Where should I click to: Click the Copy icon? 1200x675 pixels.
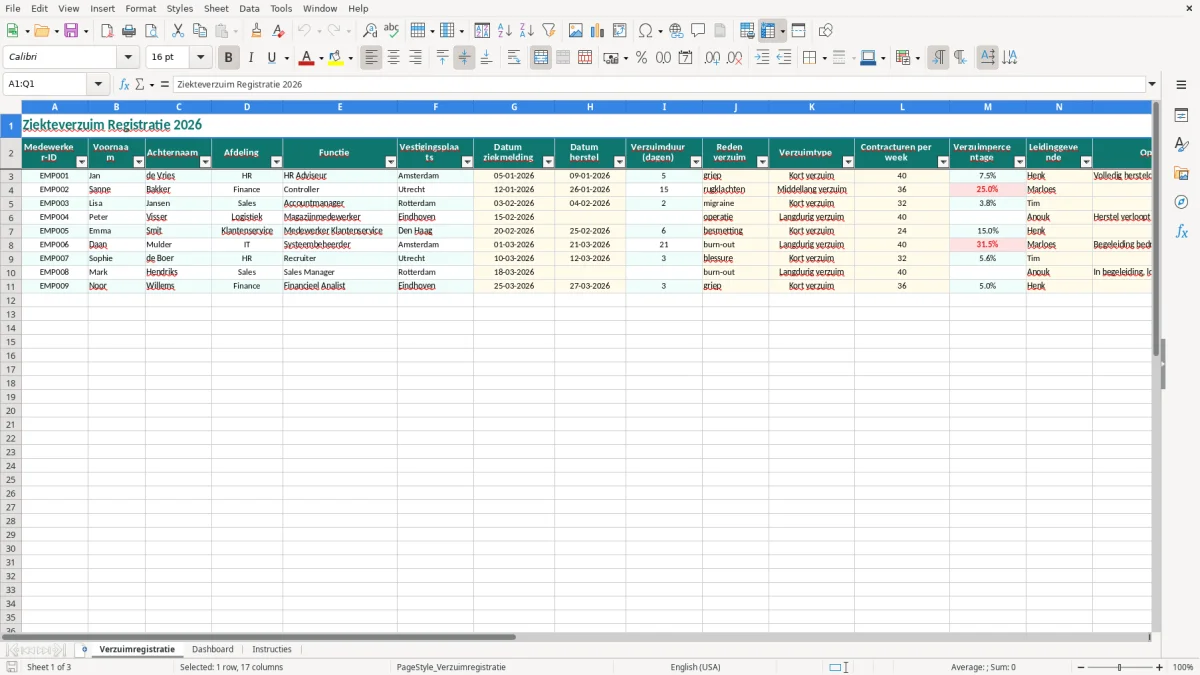(200, 31)
